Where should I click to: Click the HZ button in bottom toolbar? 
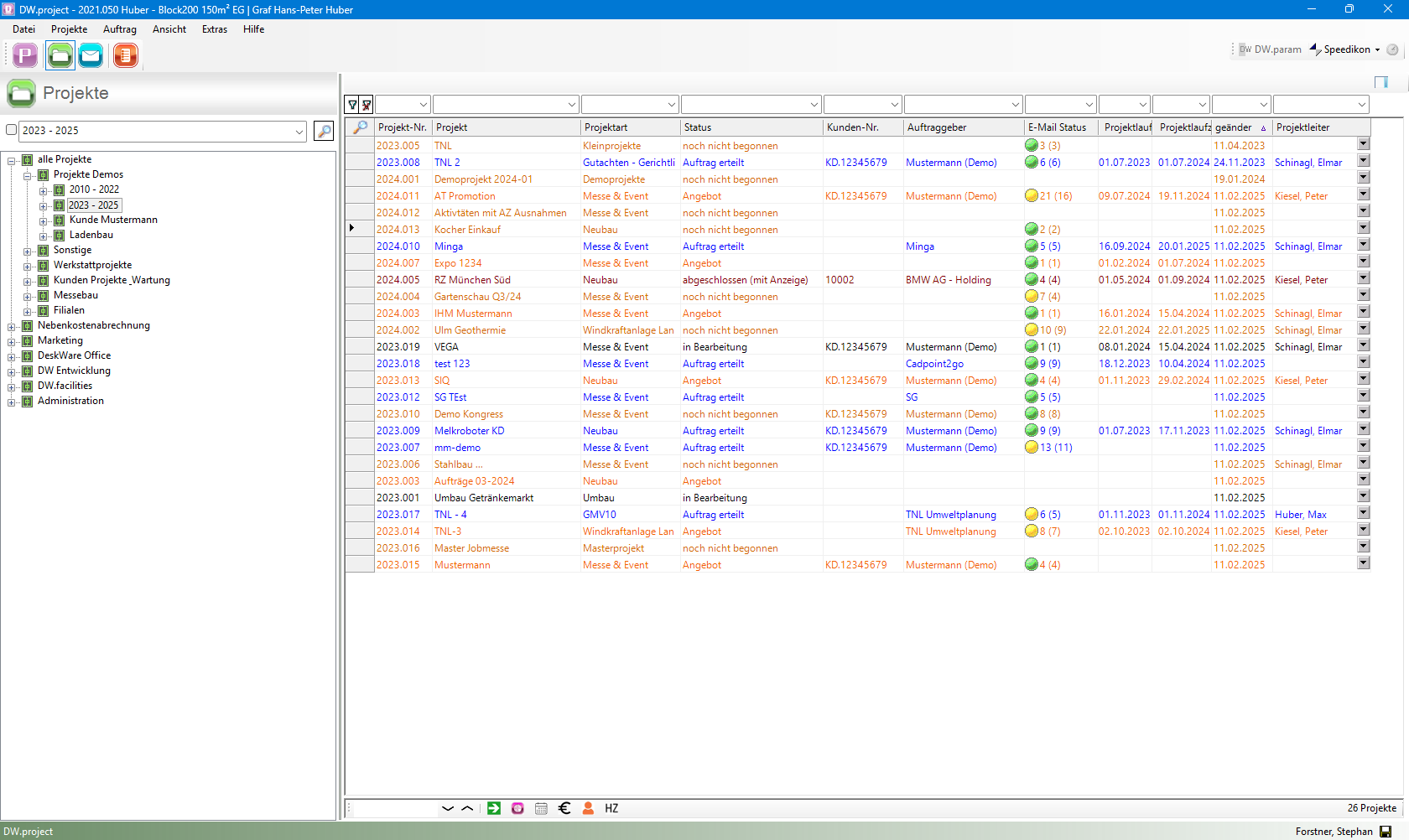coord(611,808)
